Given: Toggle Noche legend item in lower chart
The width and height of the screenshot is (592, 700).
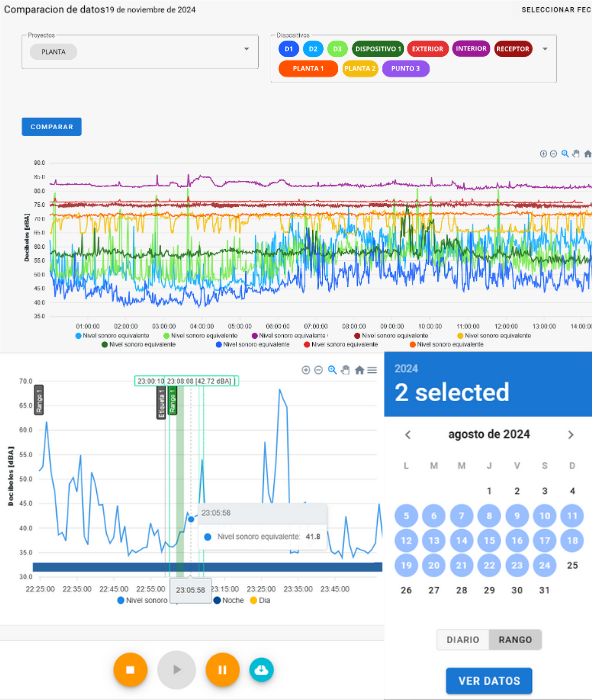Looking at the screenshot, I should click(229, 600).
